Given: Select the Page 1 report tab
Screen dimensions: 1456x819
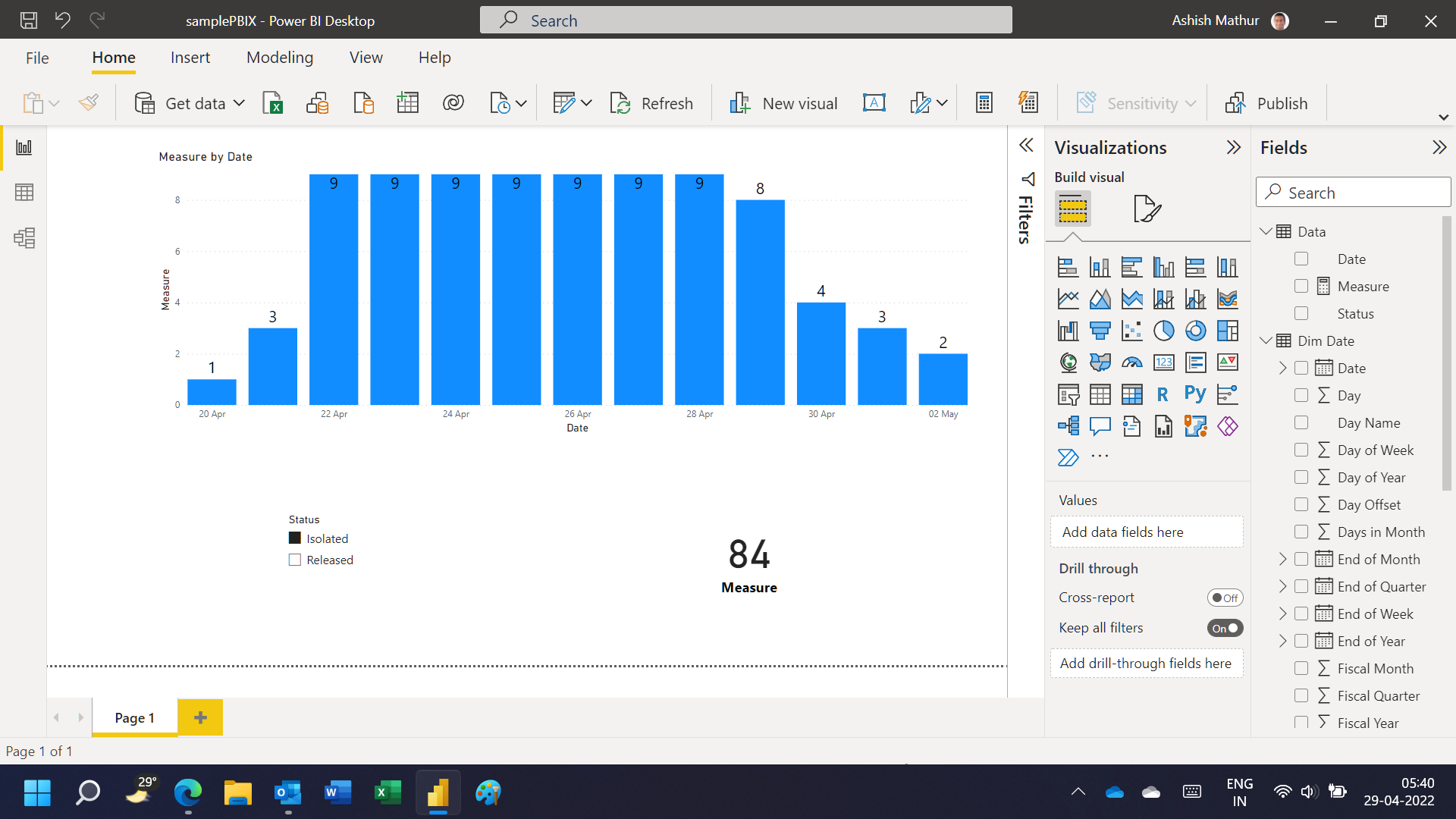Looking at the screenshot, I should click(134, 717).
